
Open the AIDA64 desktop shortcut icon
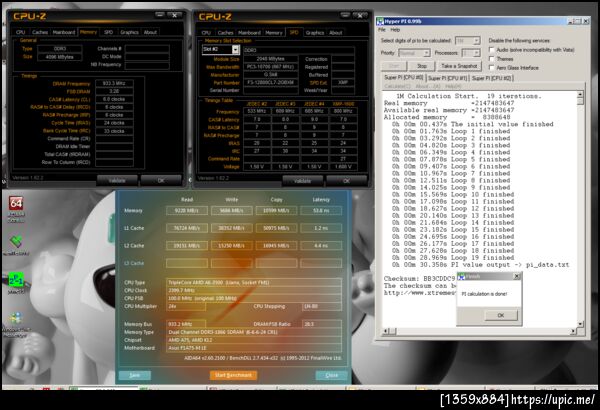click(x=16, y=204)
